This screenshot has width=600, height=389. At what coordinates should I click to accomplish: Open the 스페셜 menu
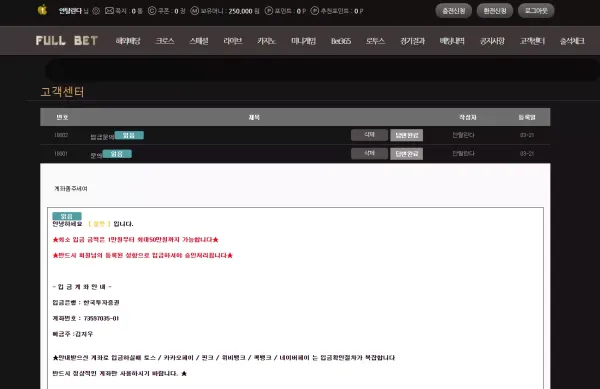coord(199,41)
